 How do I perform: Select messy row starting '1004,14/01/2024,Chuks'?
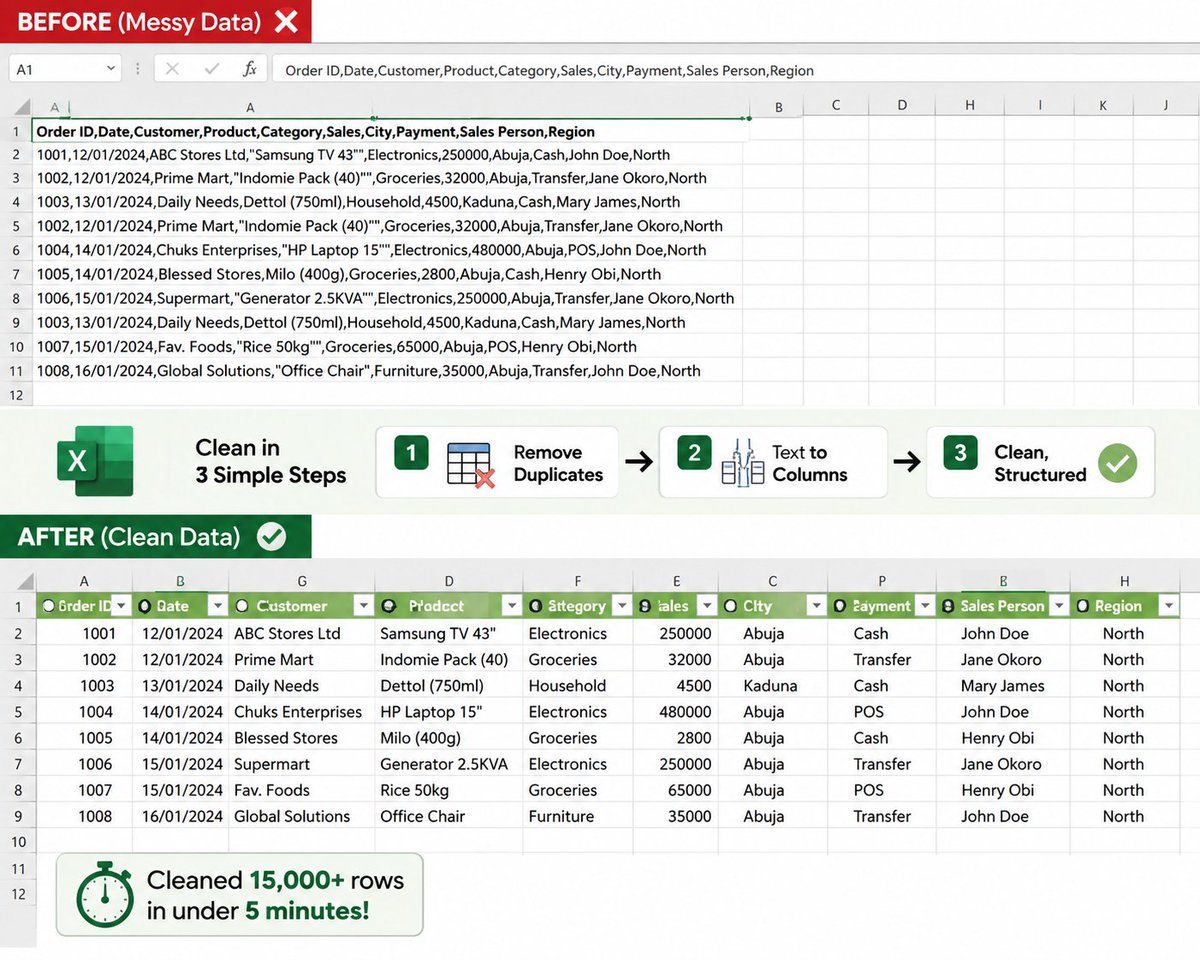(x=388, y=250)
